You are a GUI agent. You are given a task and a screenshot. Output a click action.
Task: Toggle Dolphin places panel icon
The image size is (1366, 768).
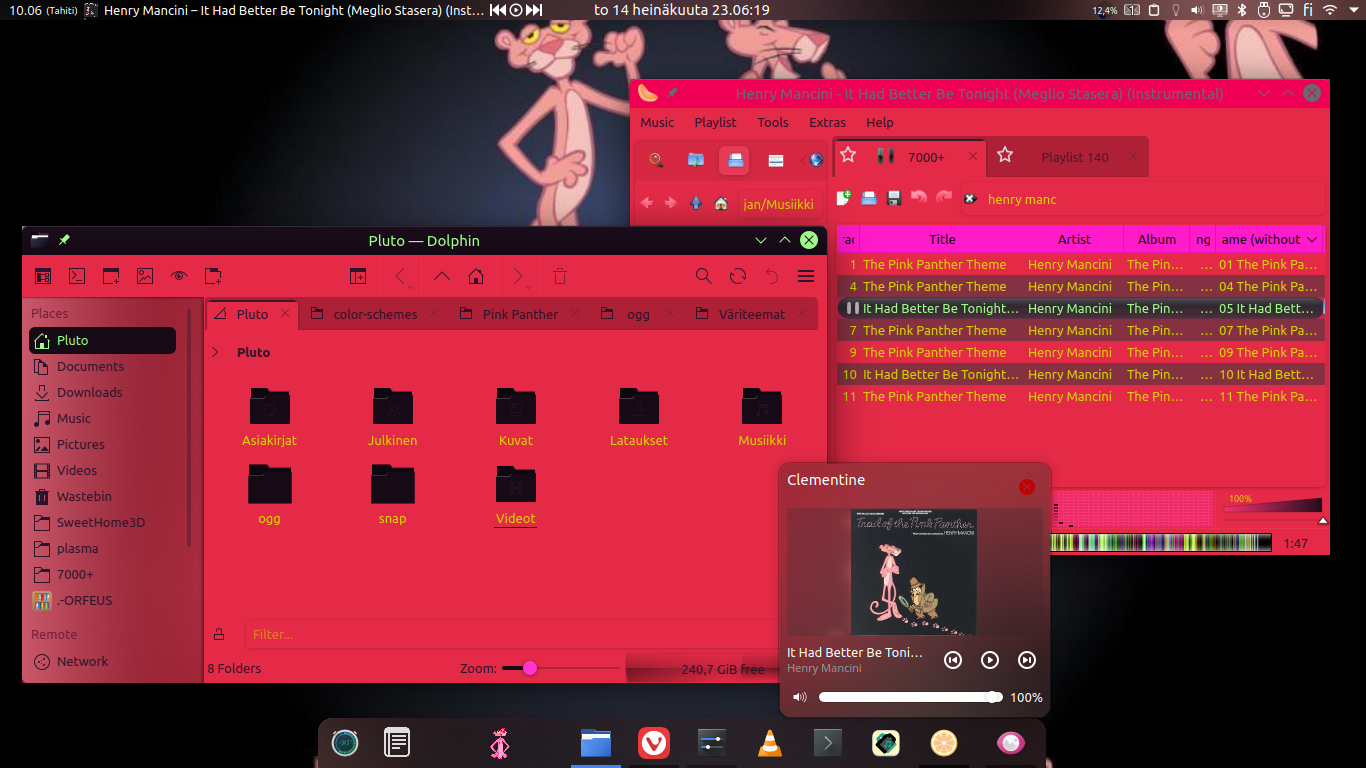43,276
